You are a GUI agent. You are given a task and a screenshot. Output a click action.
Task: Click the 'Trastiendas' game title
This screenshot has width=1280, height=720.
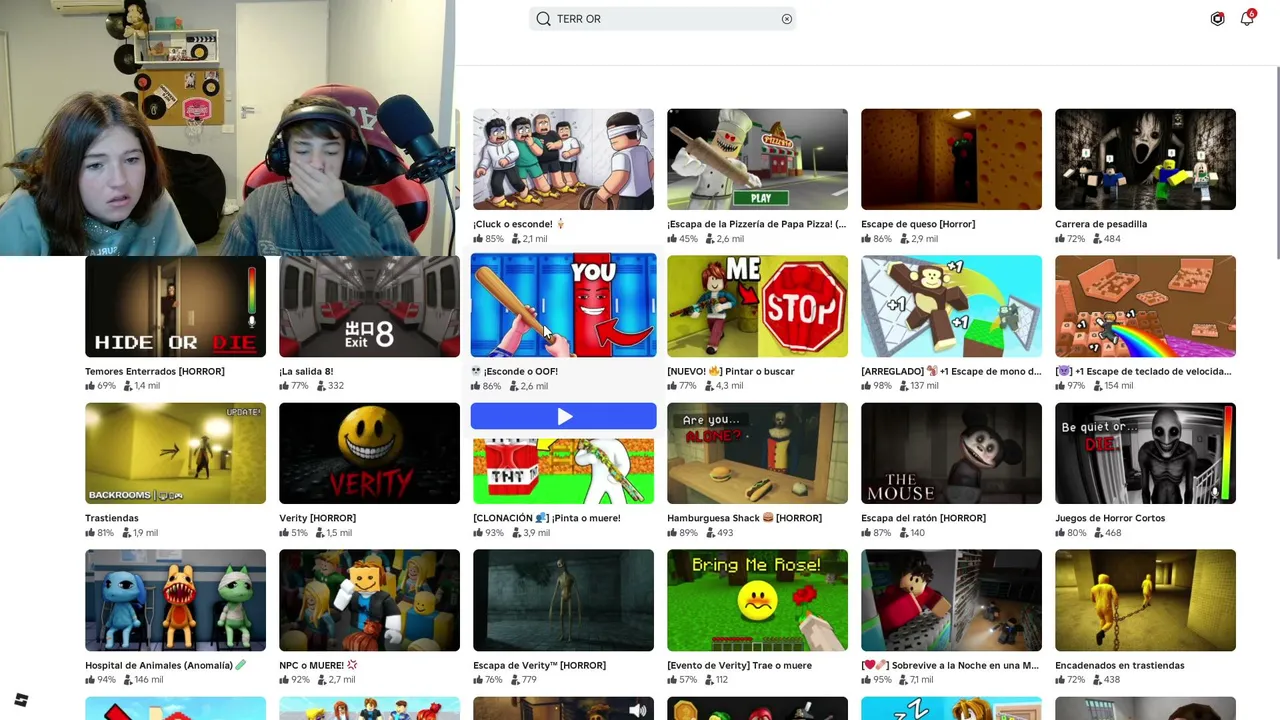(112, 518)
